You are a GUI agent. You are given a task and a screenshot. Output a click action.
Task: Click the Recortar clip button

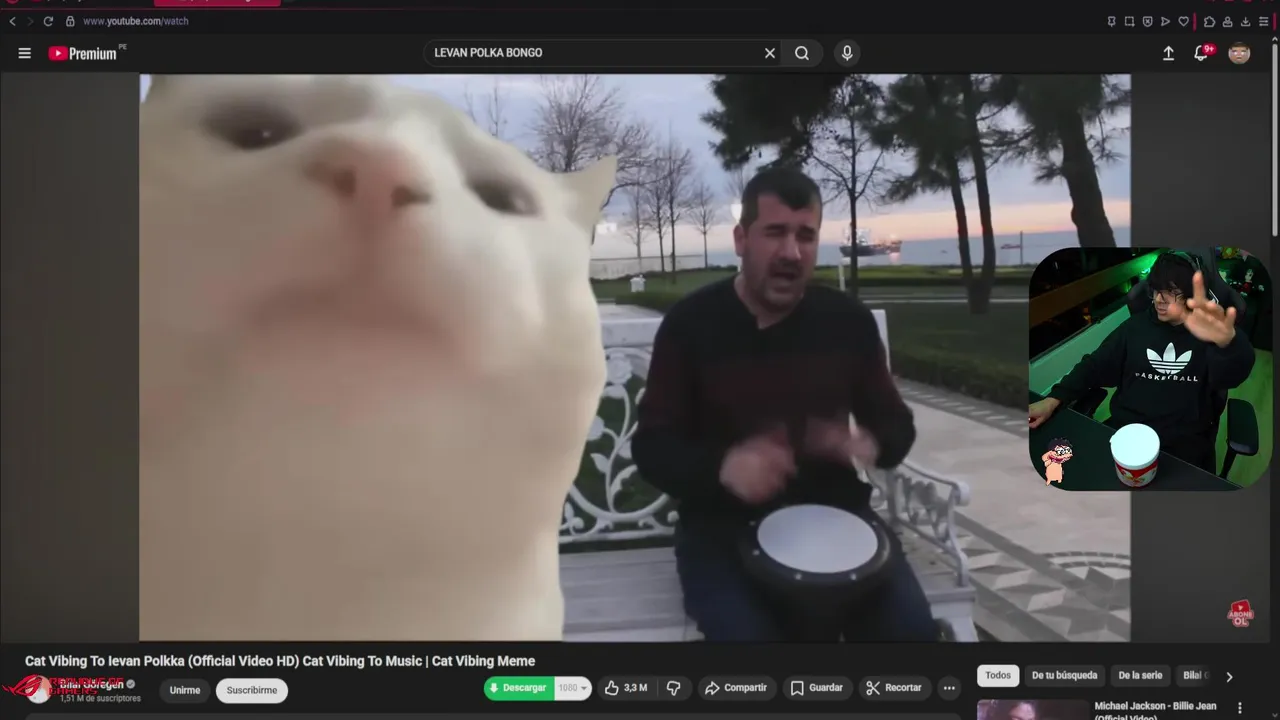pyautogui.click(x=893, y=688)
